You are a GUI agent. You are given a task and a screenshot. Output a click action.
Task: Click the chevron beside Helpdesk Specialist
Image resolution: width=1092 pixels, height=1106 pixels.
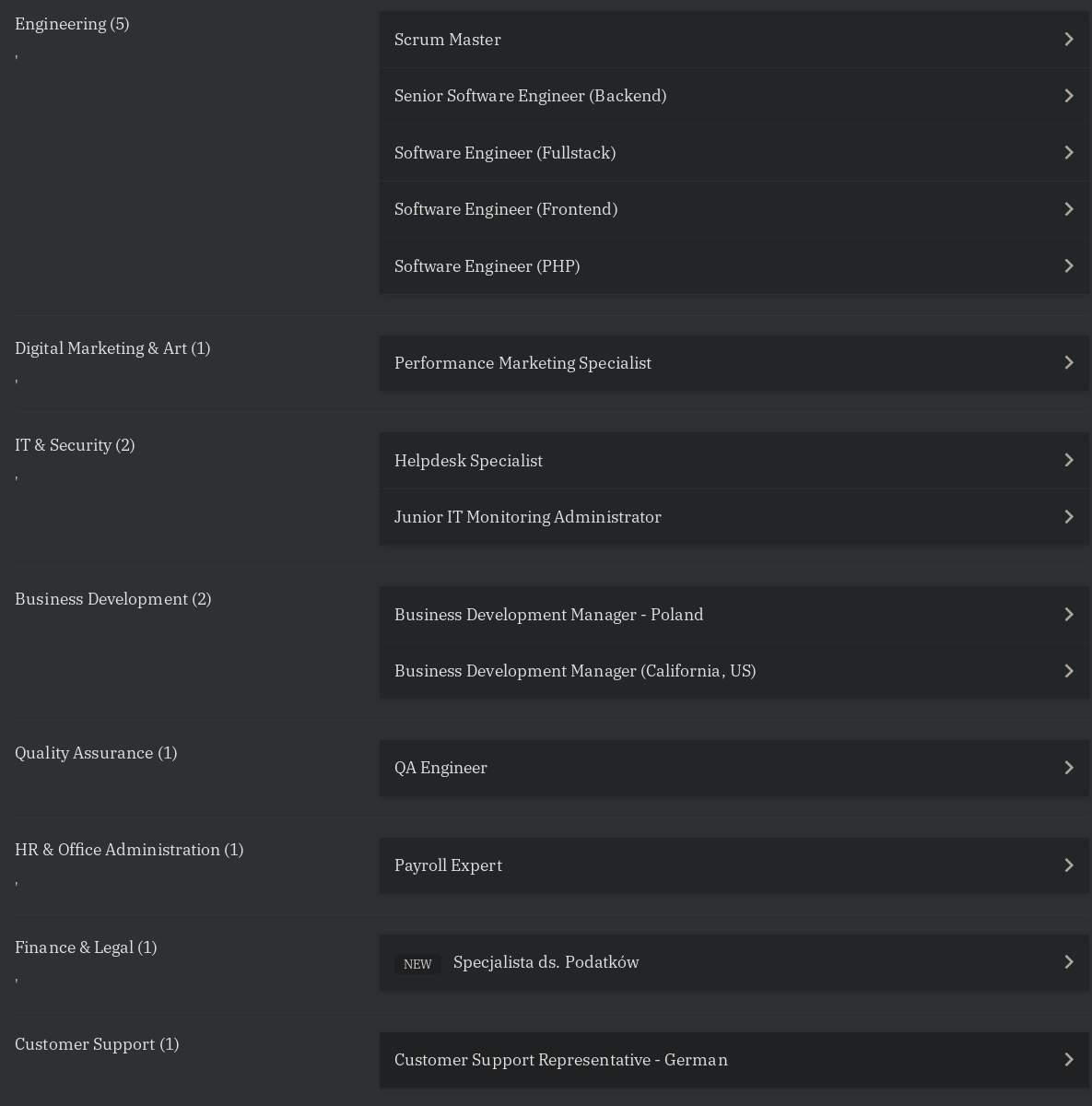[x=1069, y=460]
